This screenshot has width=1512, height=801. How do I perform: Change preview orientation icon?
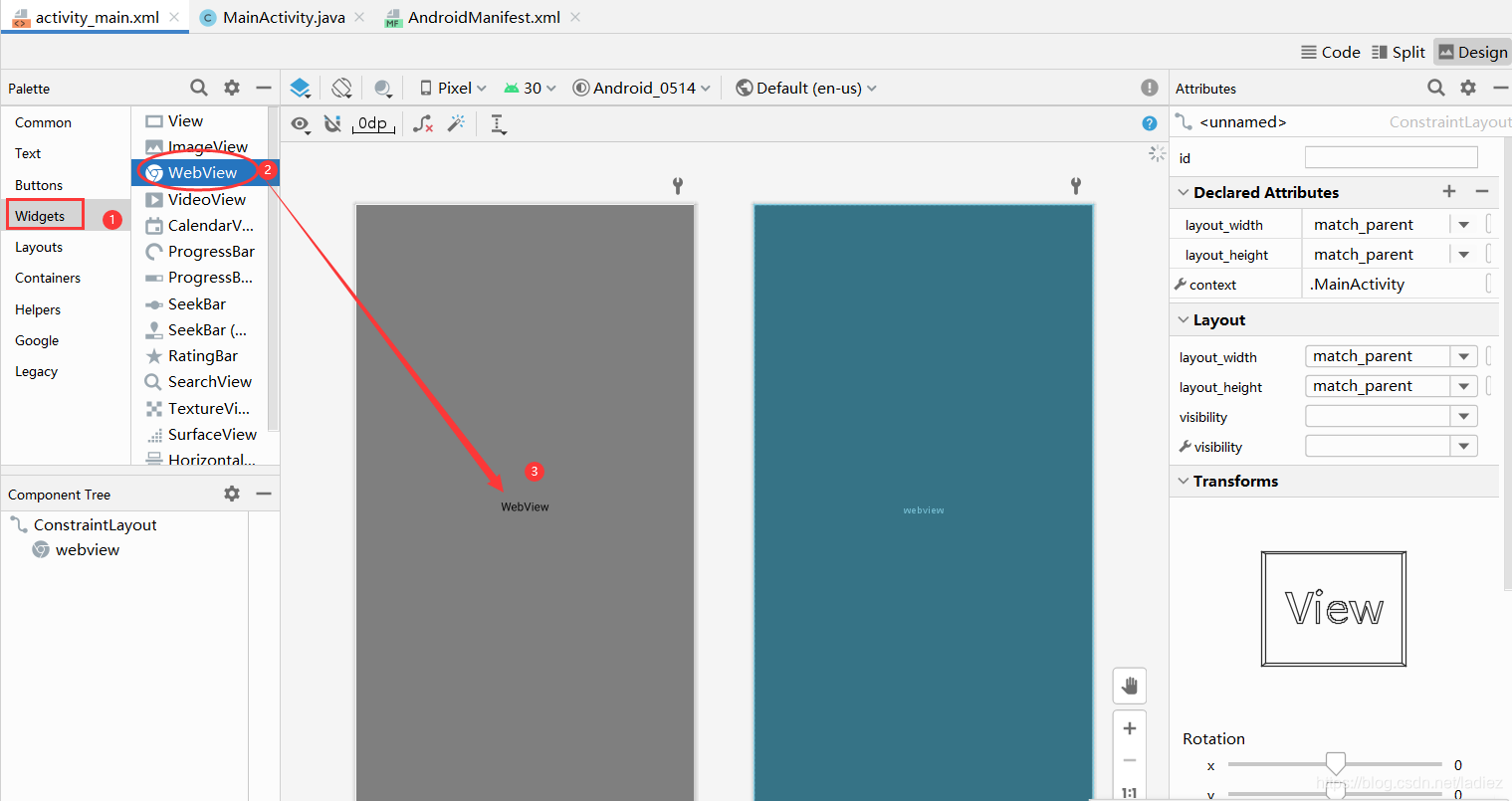point(342,89)
